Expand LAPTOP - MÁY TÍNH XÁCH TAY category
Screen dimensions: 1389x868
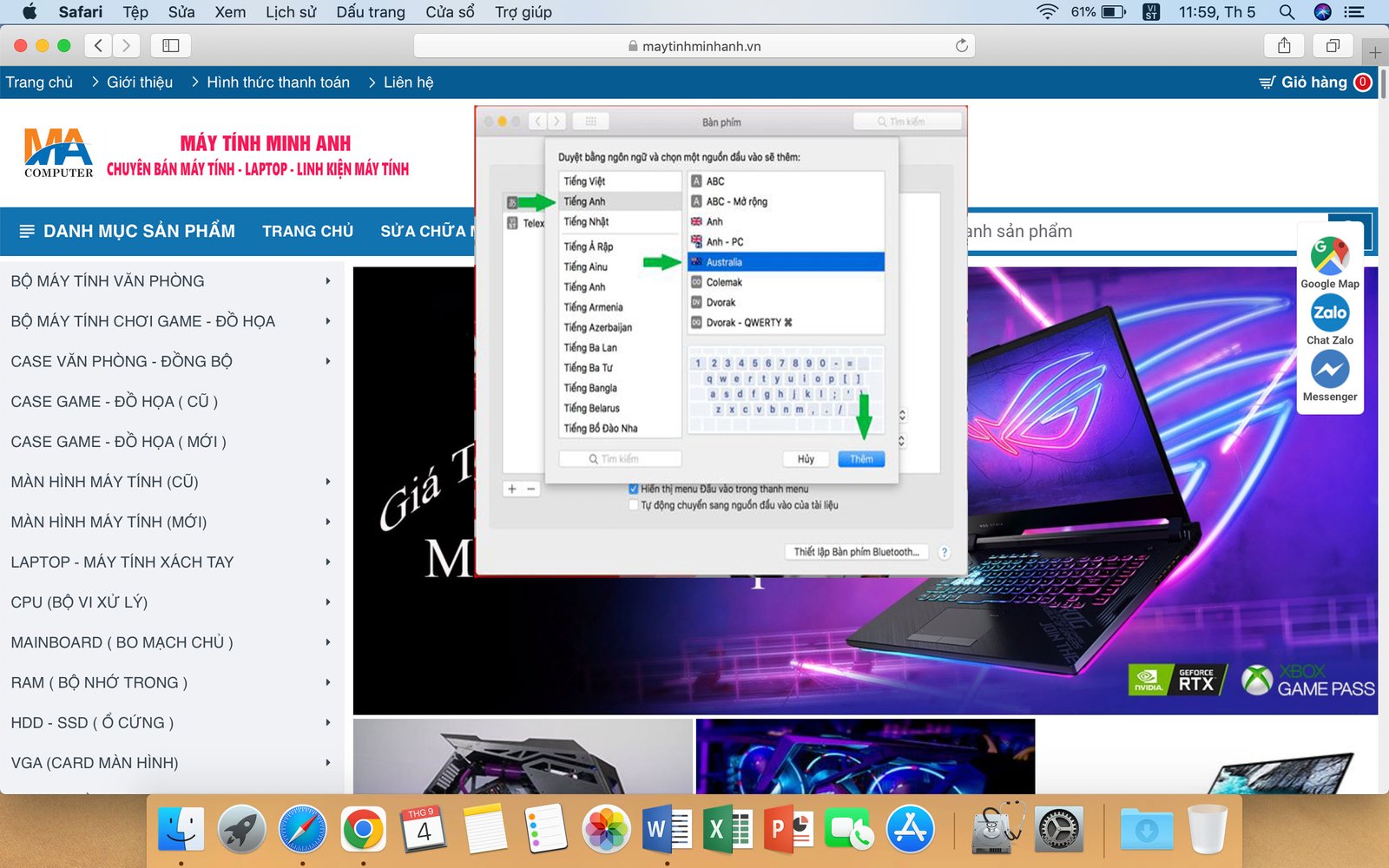327,562
